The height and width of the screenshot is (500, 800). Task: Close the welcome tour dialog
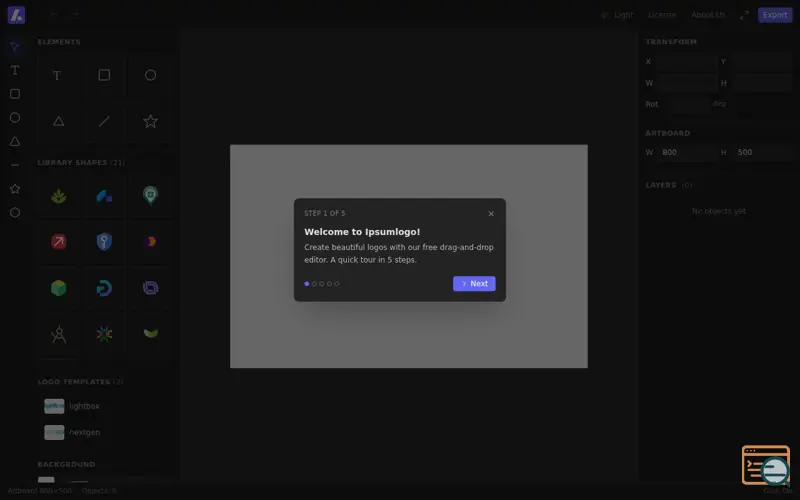click(491, 214)
